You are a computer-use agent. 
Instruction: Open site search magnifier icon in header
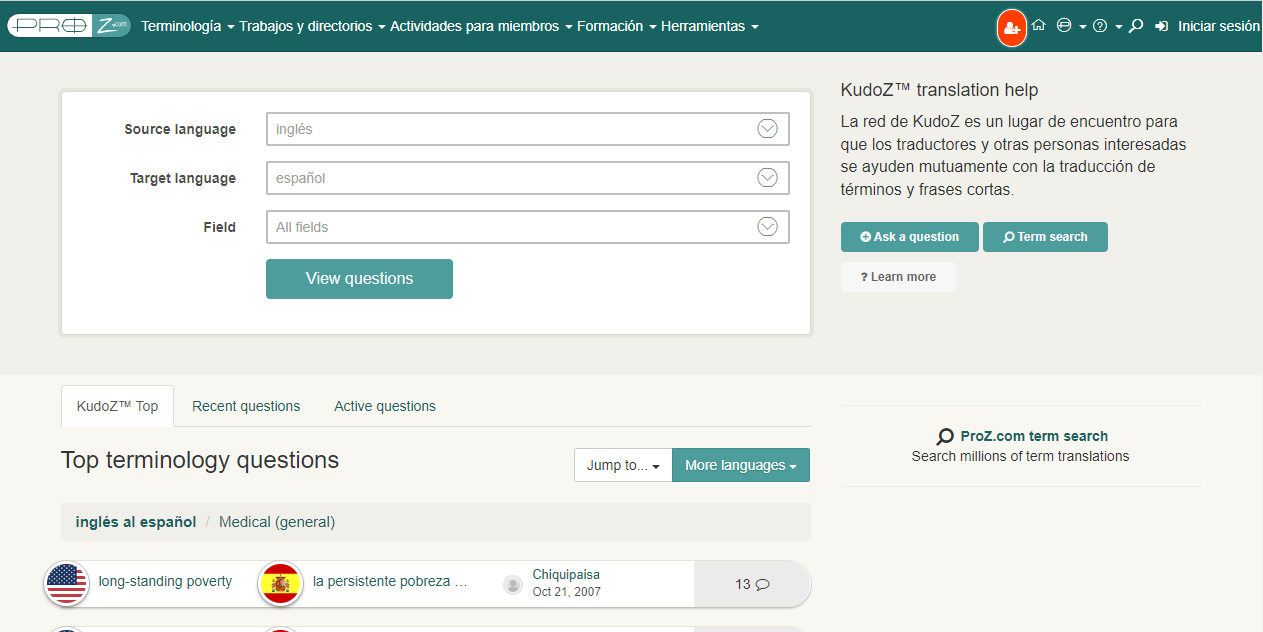(x=1136, y=27)
